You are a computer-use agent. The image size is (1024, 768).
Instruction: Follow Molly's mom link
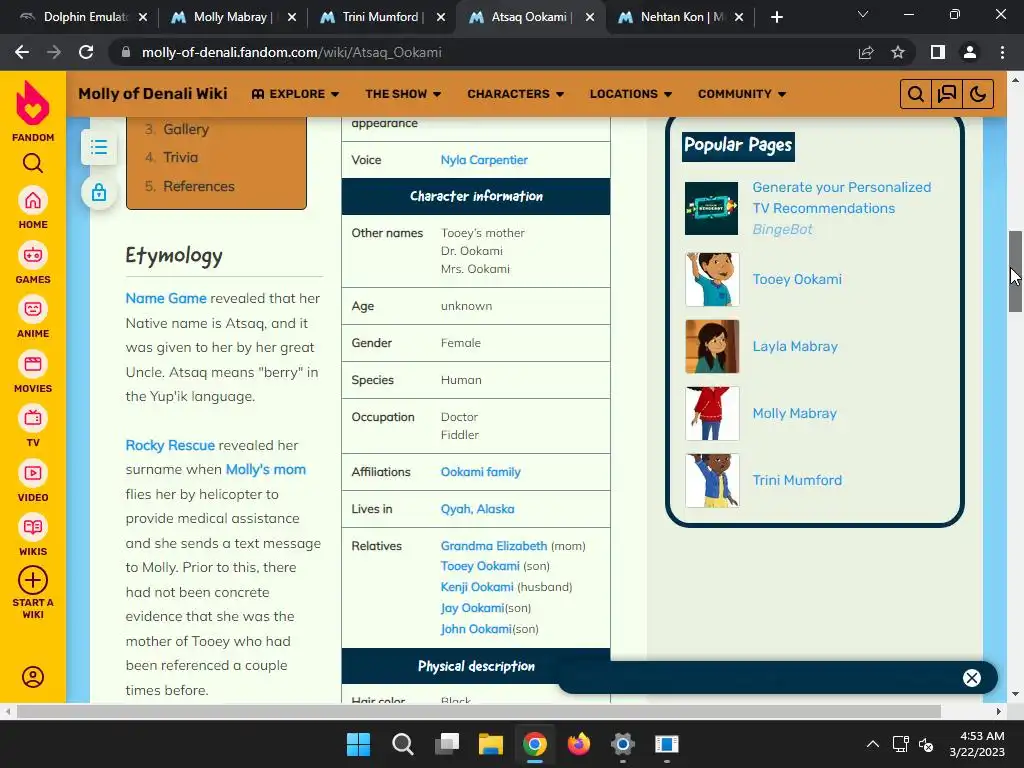click(x=265, y=470)
